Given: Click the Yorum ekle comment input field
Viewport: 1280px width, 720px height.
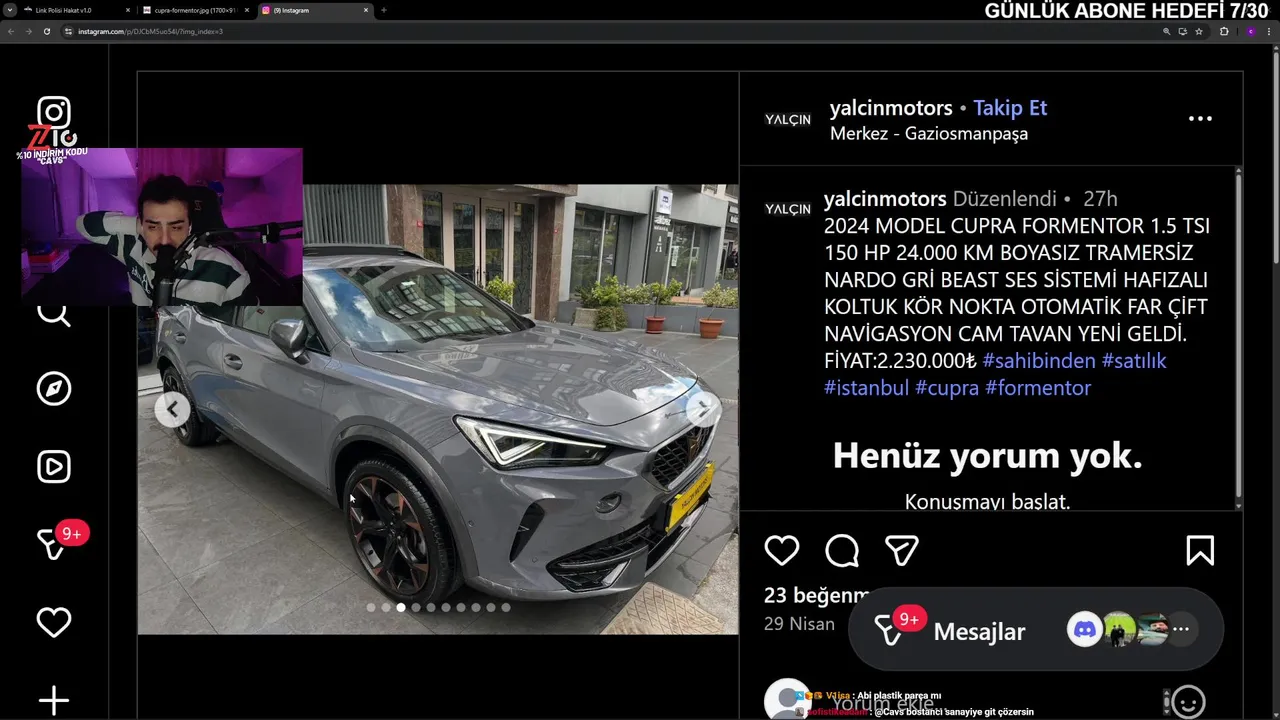Looking at the screenshot, I should [990, 702].
